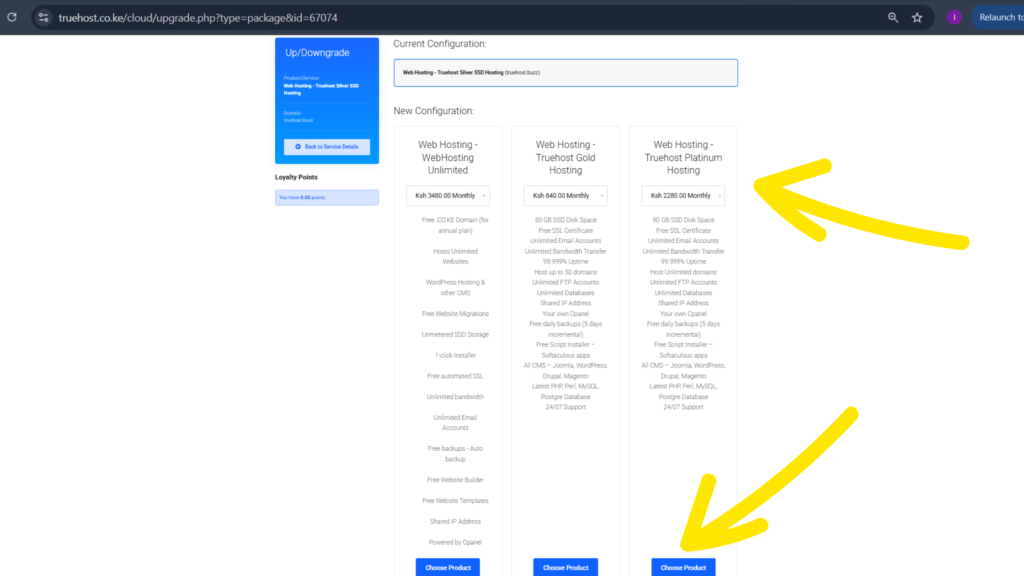Choose Product for Truehost Platinum Hosting

coord(683,568)
